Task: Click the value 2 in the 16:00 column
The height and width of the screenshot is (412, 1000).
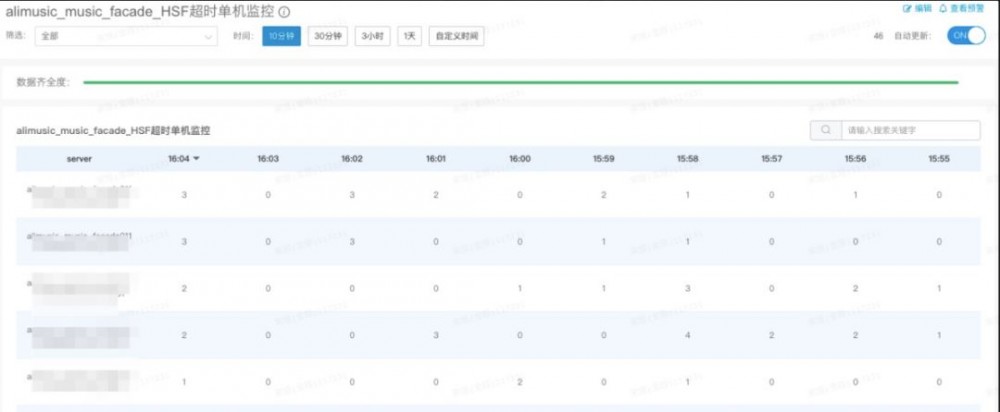Action: tap(520, 382)
